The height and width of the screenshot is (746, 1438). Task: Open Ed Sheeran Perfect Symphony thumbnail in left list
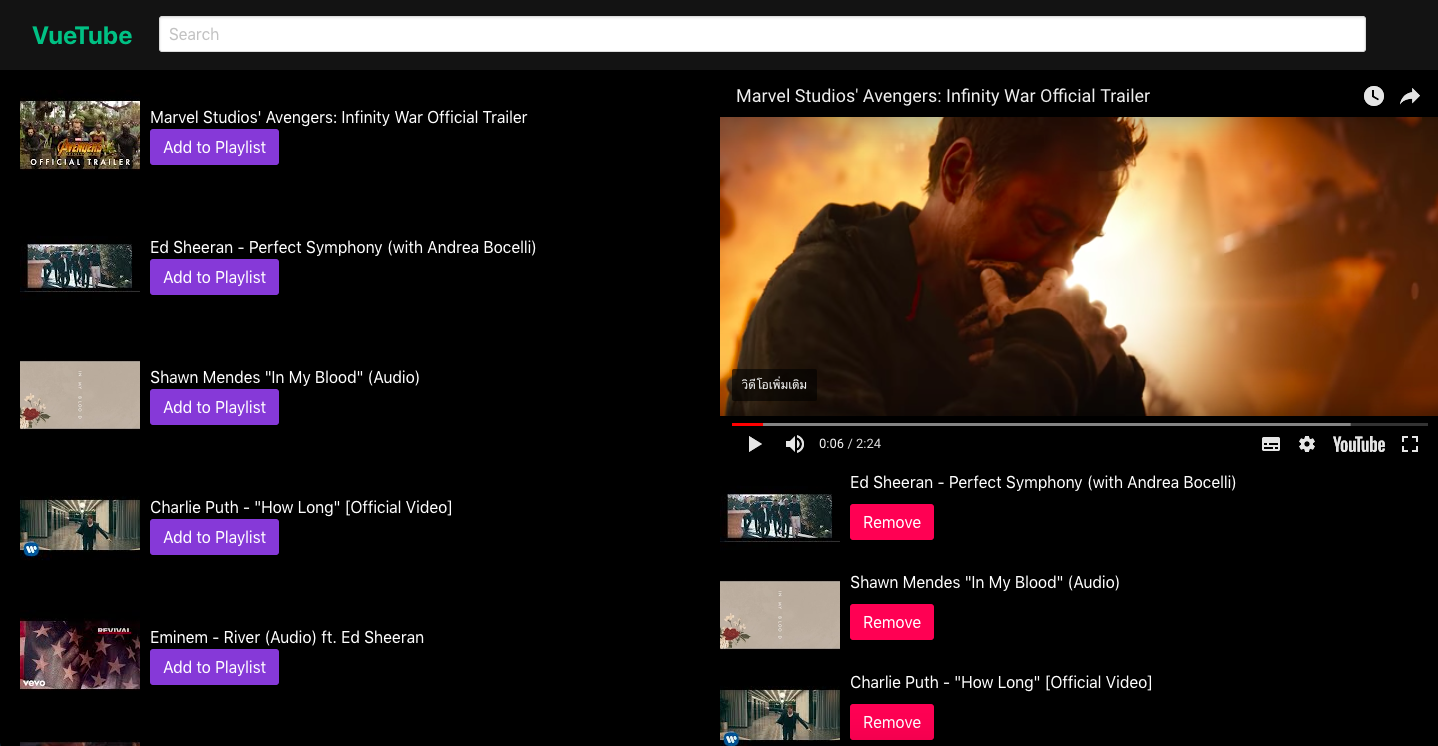(x=80, y=265)
